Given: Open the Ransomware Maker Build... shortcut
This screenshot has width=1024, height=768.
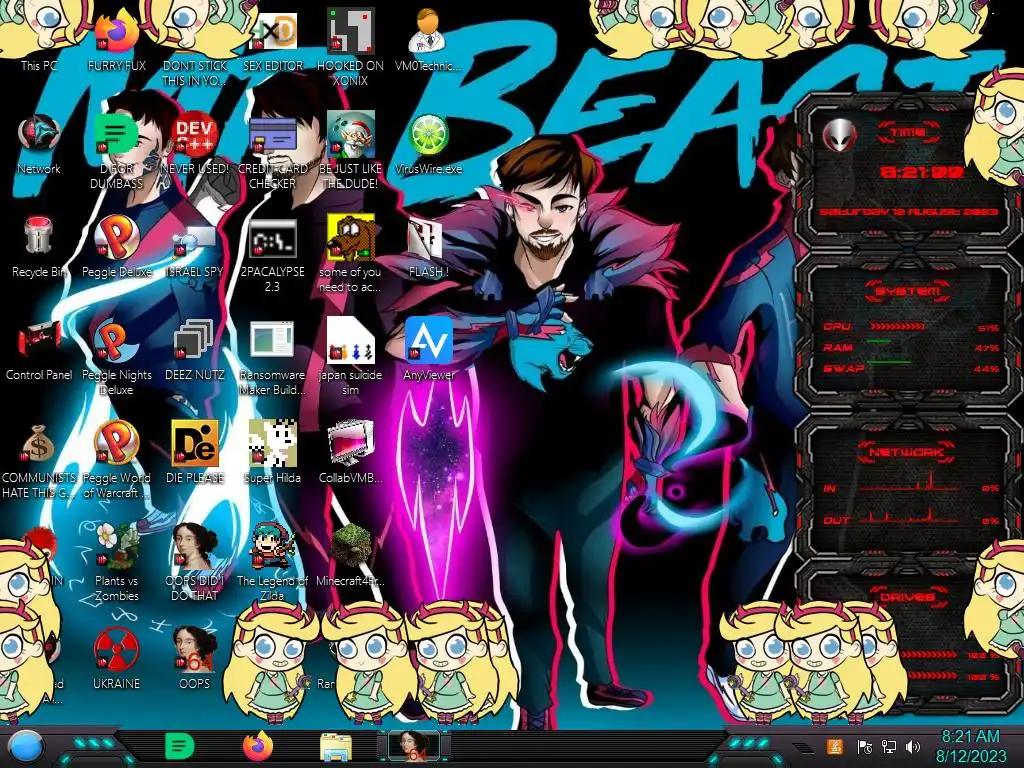Looking at the screenshot, I should tap(272, 357).
